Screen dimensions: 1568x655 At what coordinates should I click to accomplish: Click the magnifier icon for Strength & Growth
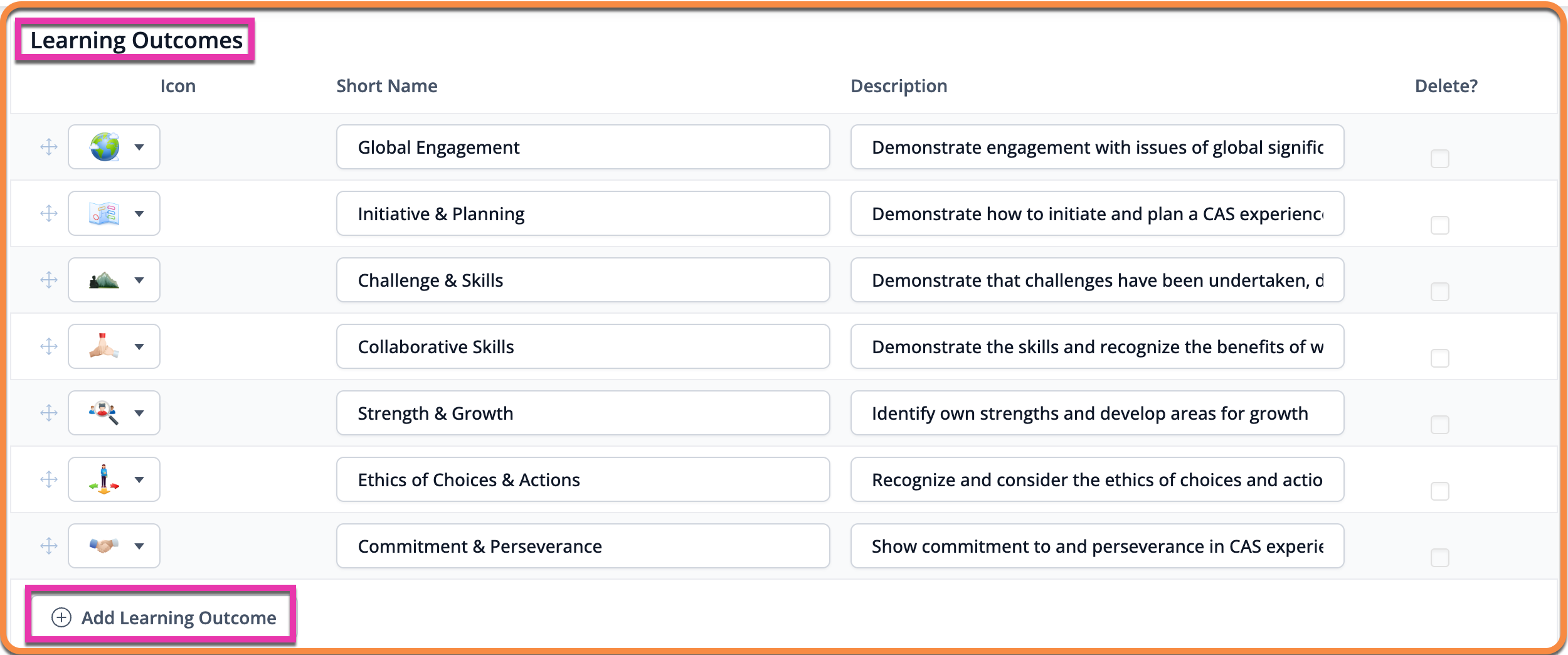(x=104, y=413)
